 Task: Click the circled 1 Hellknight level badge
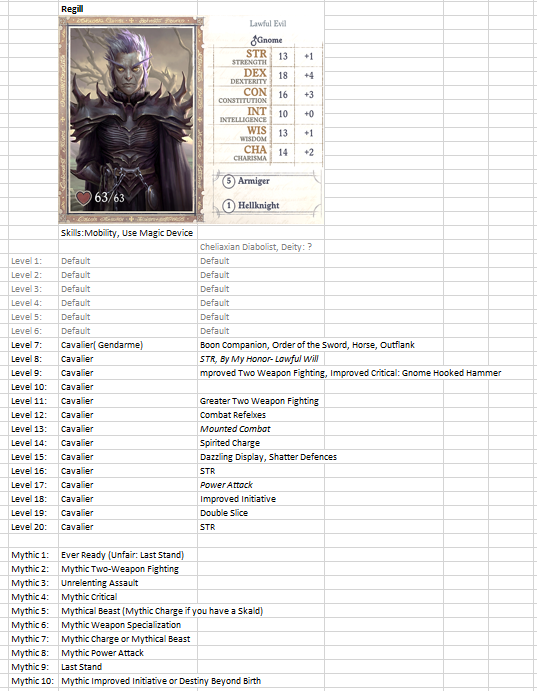[228, 206]
